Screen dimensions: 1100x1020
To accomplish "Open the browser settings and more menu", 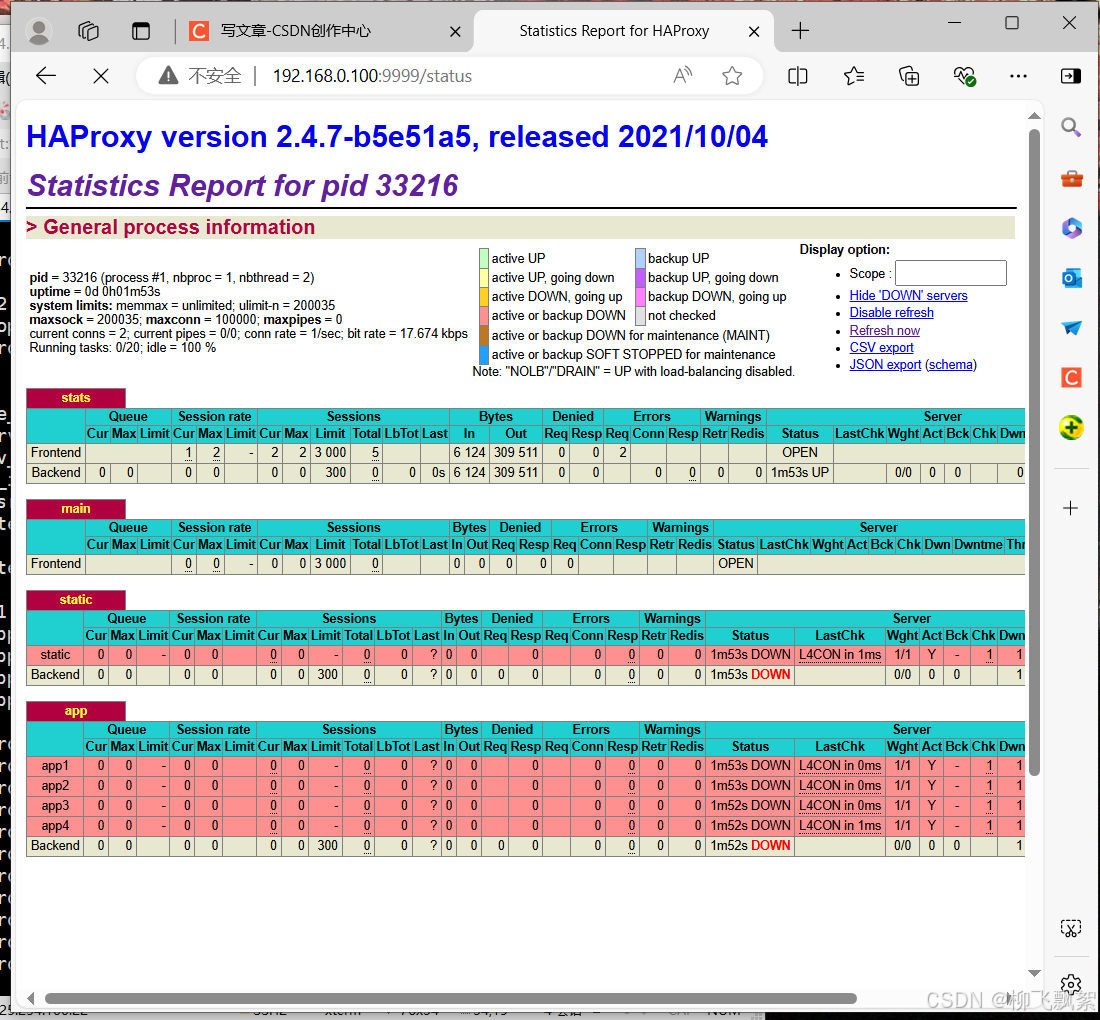I will click(1018, 76).
